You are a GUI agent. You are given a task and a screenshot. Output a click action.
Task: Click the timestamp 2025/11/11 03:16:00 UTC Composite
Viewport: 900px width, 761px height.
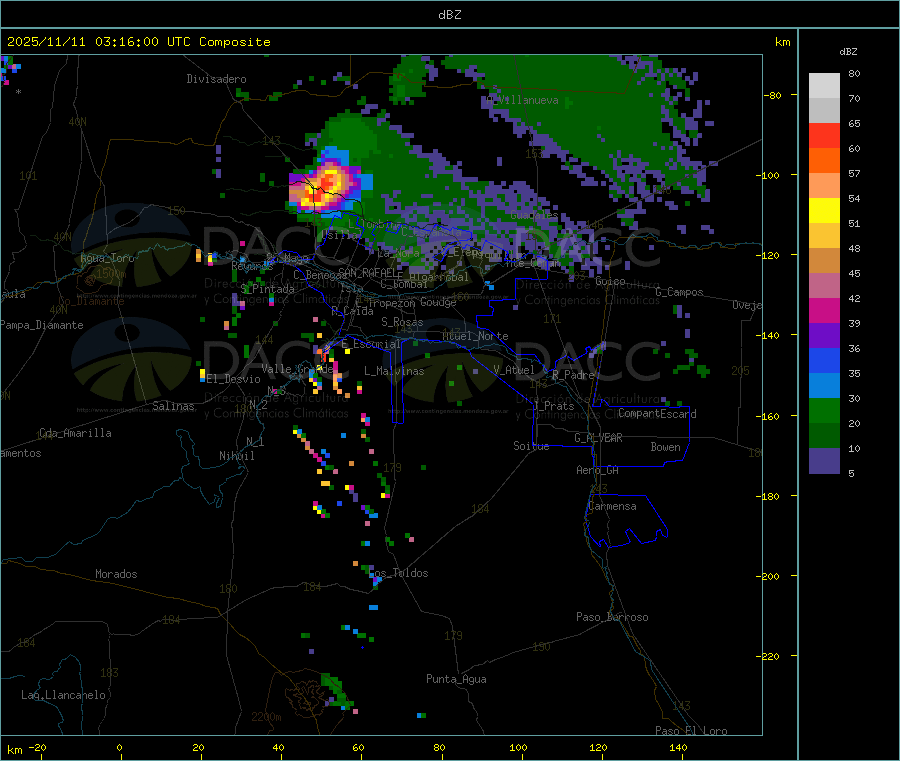tap(138, 42)
